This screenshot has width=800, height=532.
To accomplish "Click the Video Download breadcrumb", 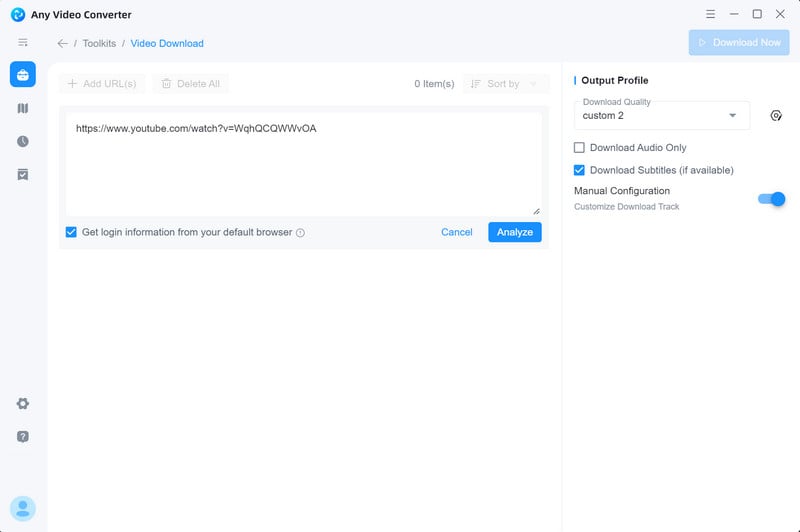I will [167, 43].
